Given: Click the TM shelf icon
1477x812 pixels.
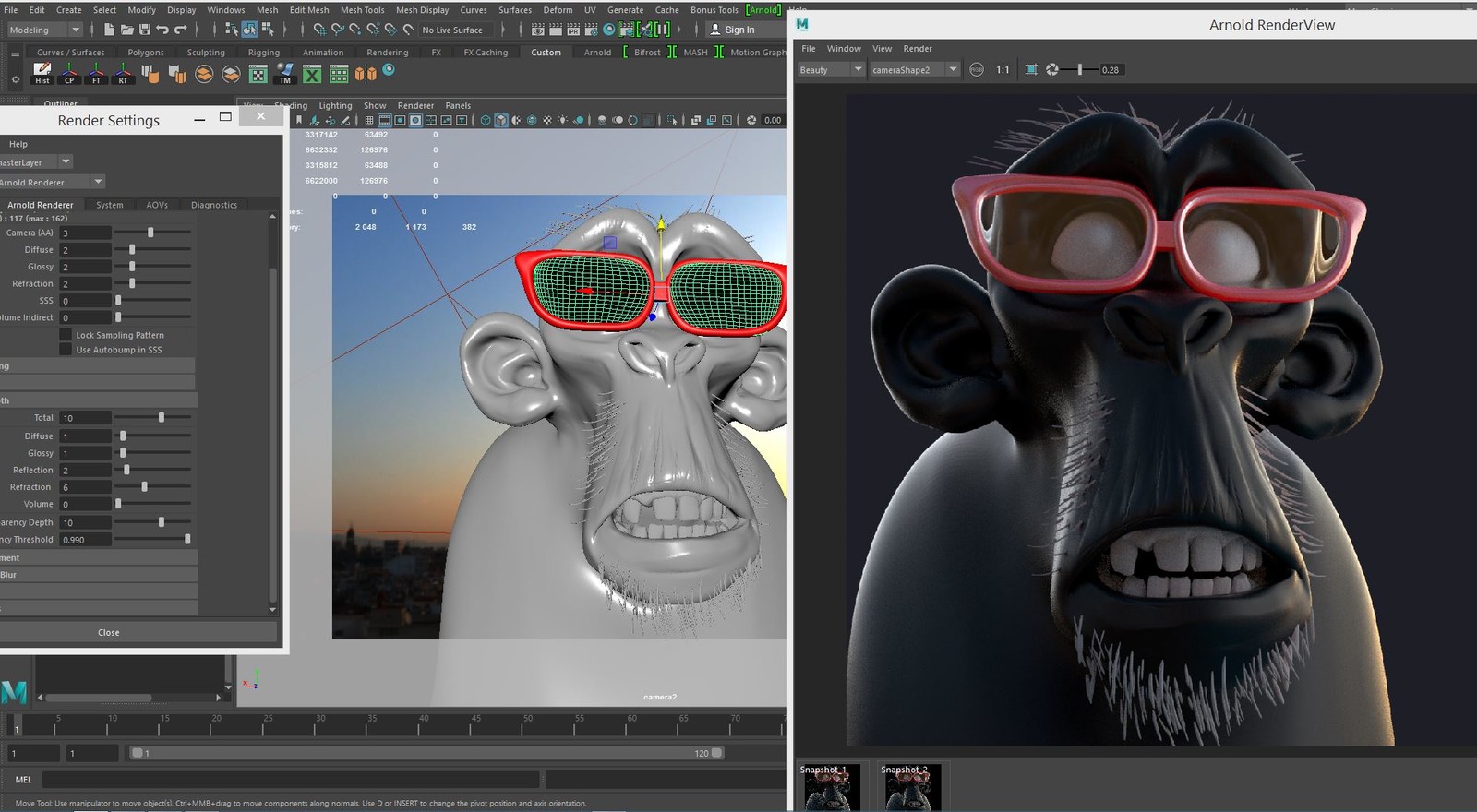Looking at the screenshot, I should [x=285, y=73].
